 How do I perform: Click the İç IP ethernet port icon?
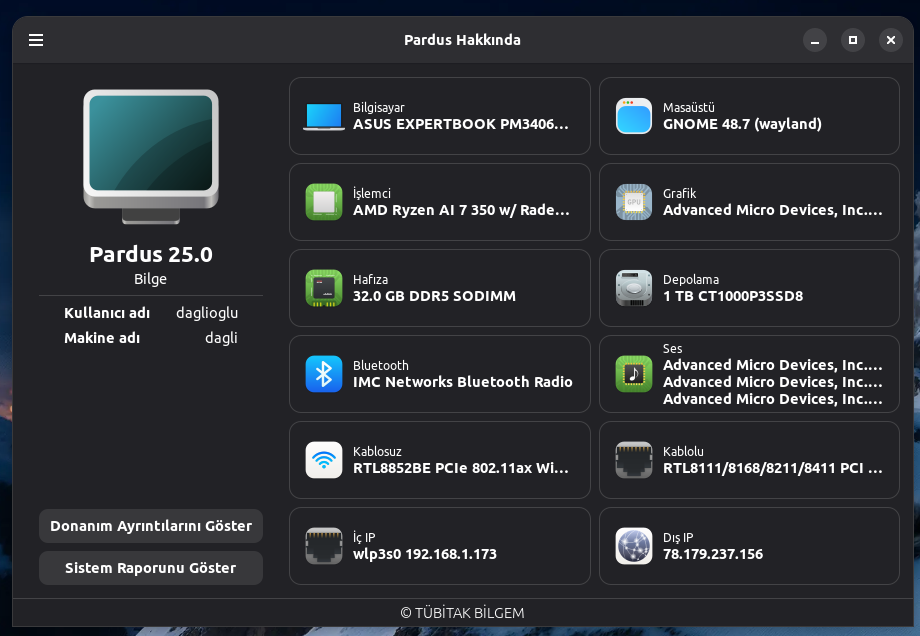pos(323,546)
